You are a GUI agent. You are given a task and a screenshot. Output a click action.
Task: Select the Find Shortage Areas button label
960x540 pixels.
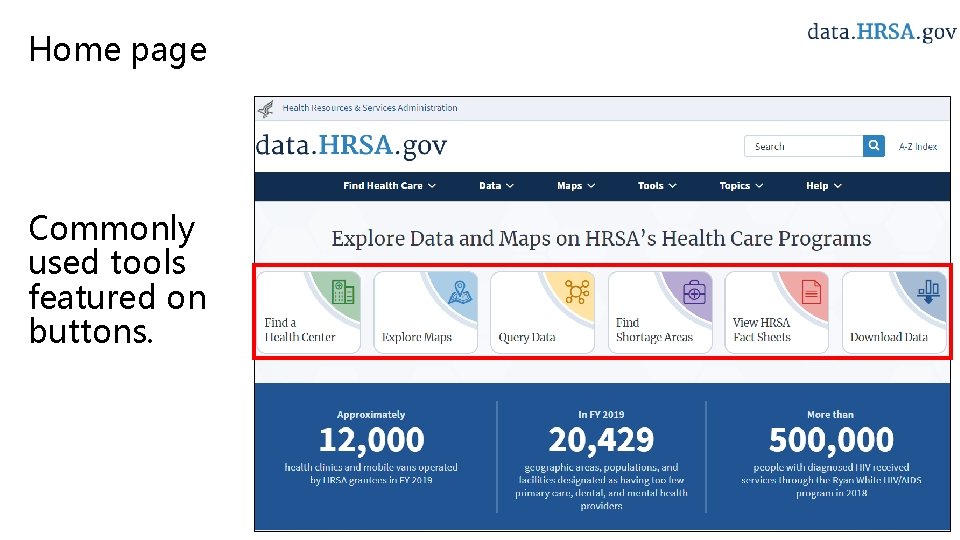point(654,329)
